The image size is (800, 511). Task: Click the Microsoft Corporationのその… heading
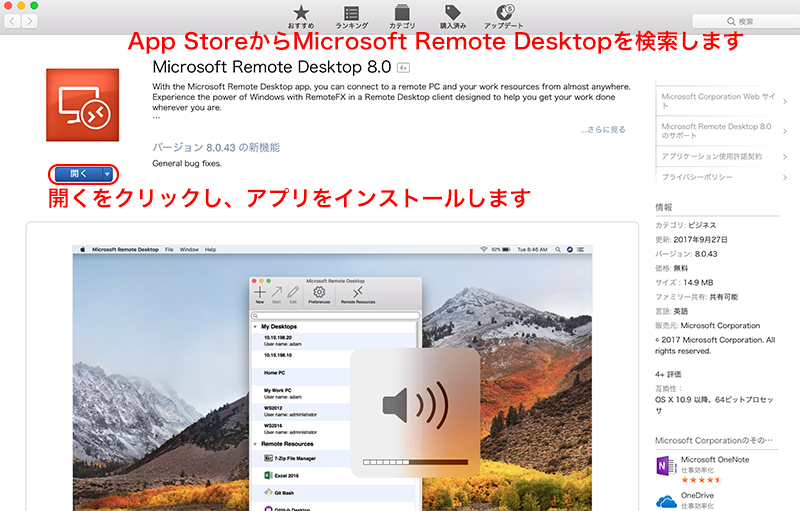pos(714,440)
